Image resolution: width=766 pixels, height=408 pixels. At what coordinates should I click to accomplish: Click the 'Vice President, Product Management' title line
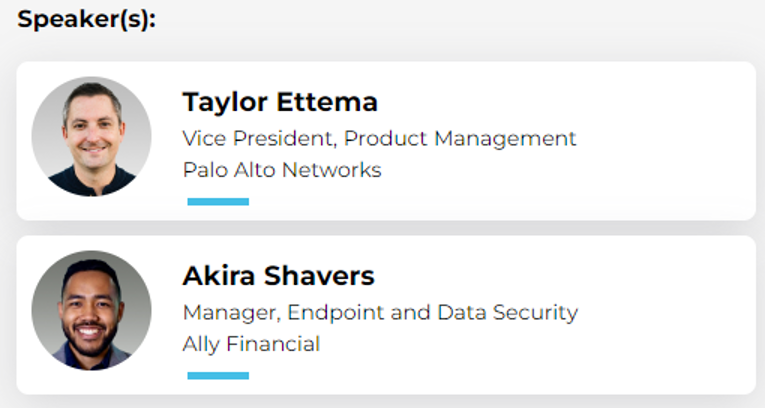(x=380, y=139)
